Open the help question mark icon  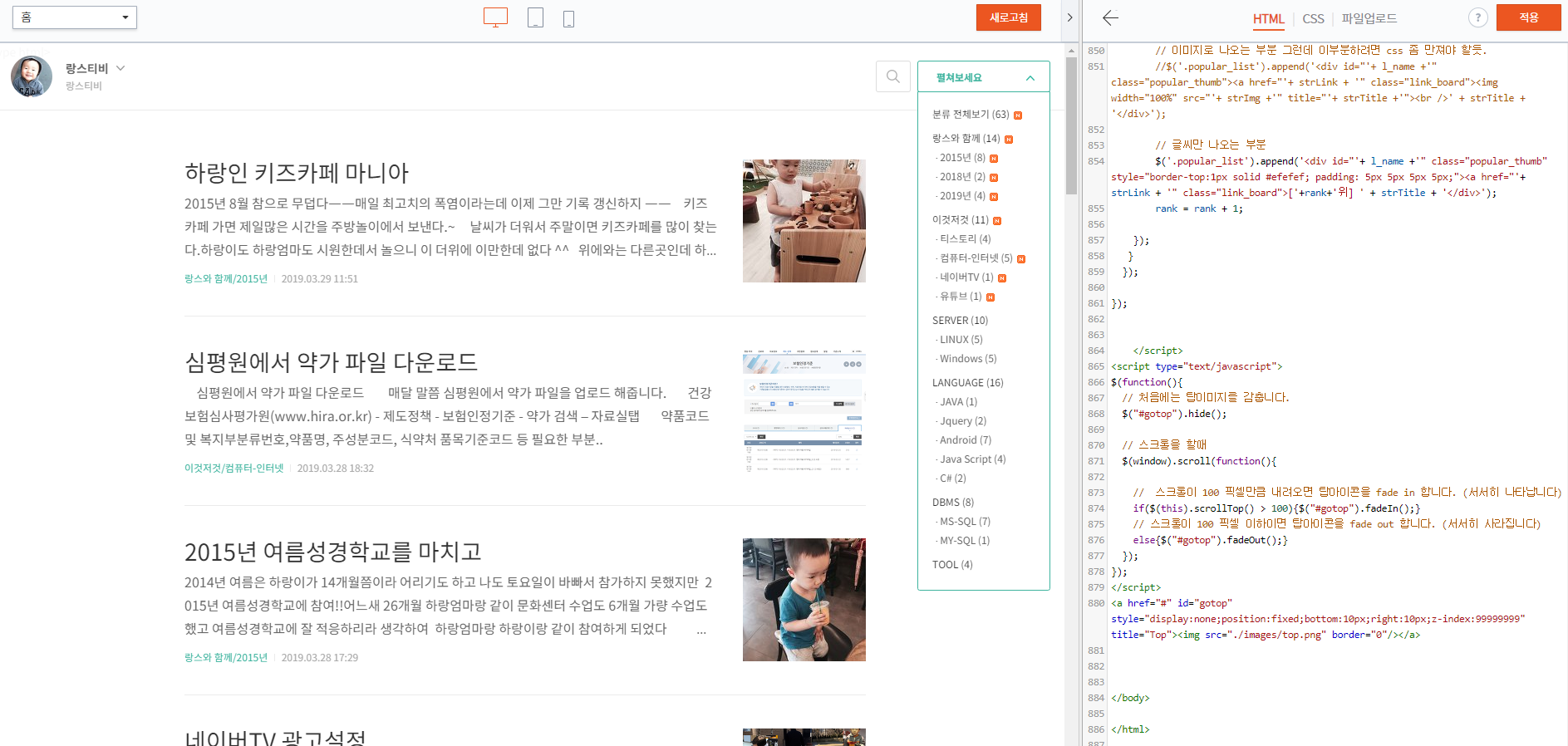pyautogui.click(x=1477, y=17)
